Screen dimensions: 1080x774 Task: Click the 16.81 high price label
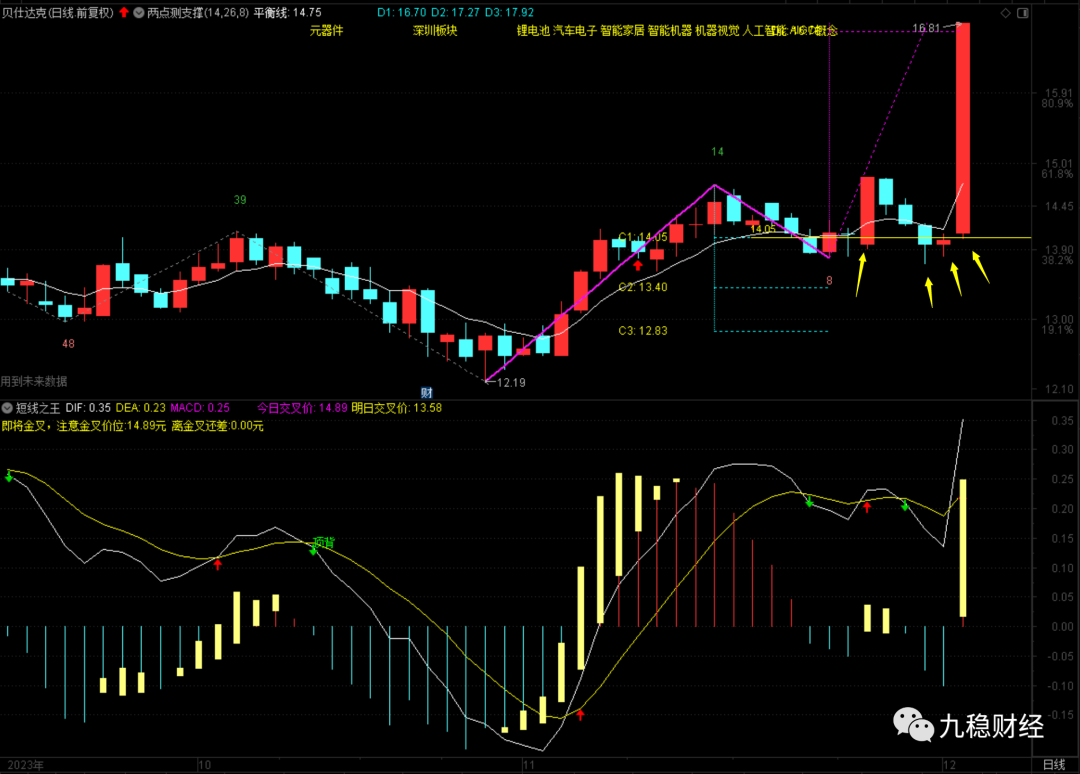[x=927, y=28]
